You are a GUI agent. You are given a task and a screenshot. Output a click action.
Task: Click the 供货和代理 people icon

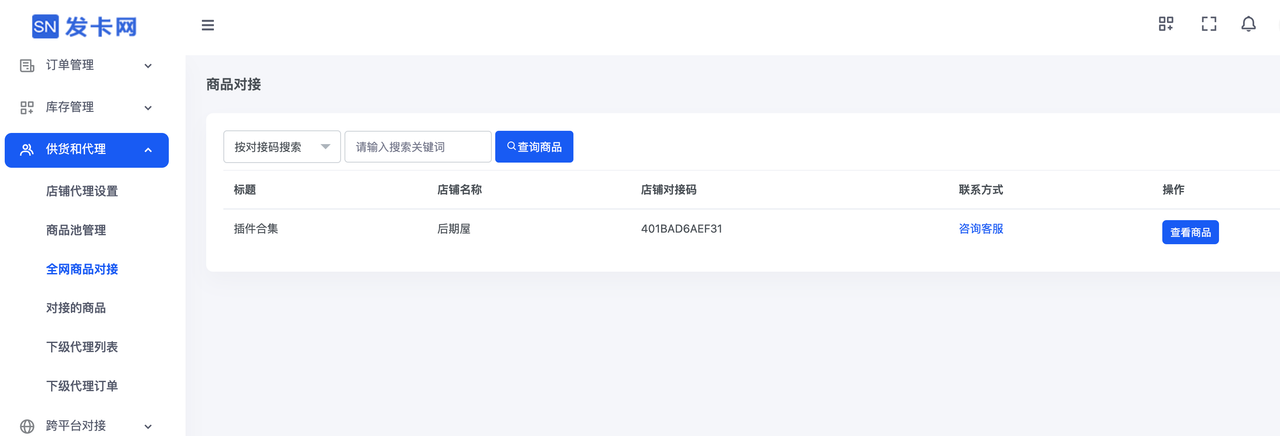coord(27,149)
